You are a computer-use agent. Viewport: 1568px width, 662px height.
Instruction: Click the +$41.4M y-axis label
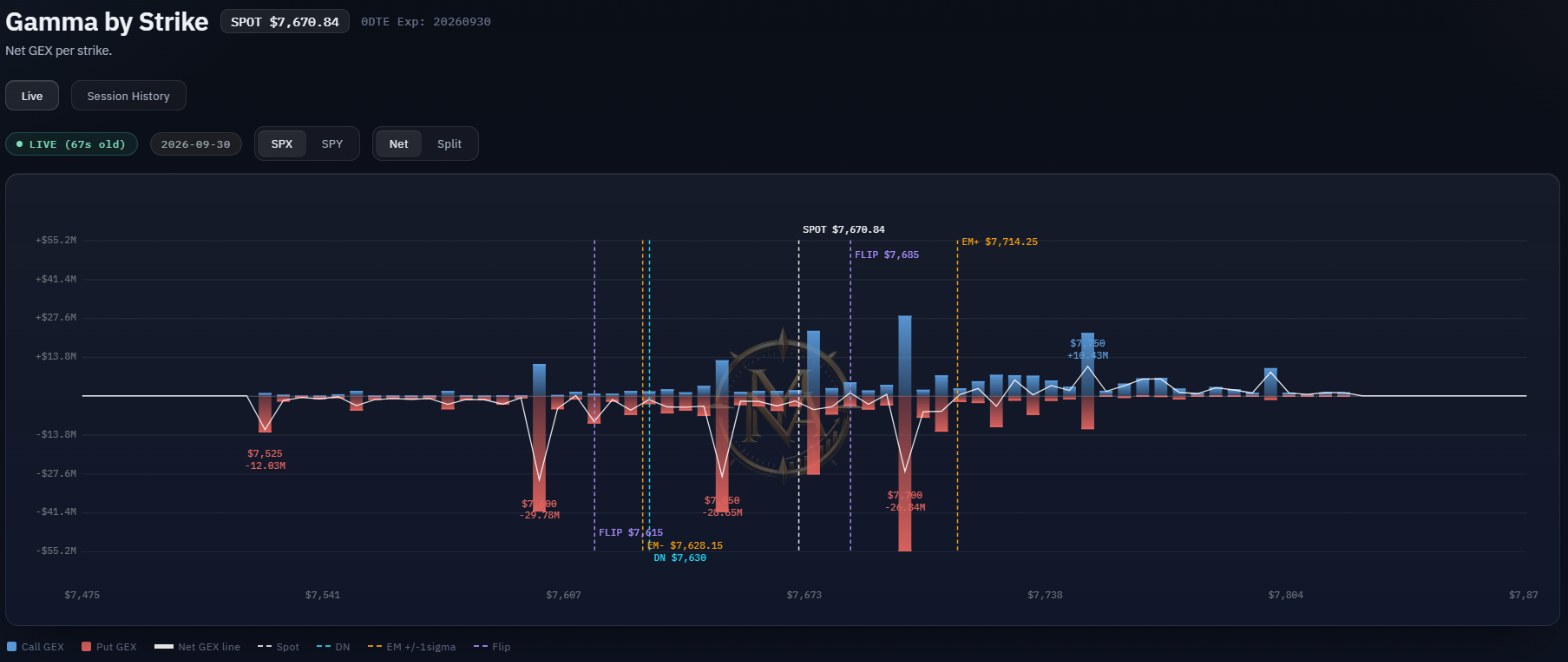[56, 279]
